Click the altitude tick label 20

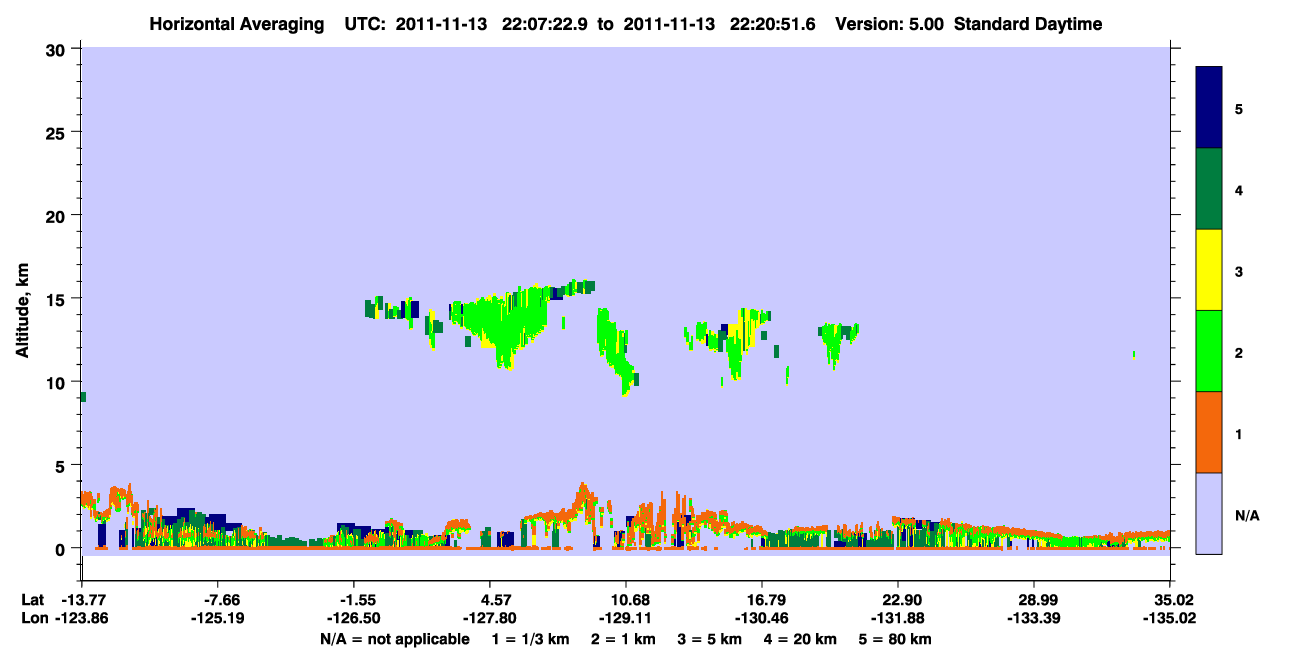(x=58, y=215)
